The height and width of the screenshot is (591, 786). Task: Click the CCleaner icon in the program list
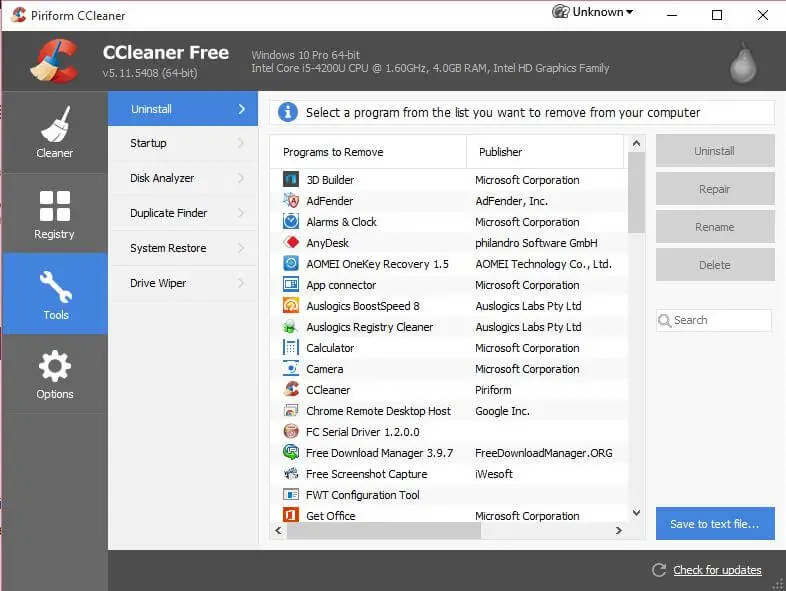[291, 389]
